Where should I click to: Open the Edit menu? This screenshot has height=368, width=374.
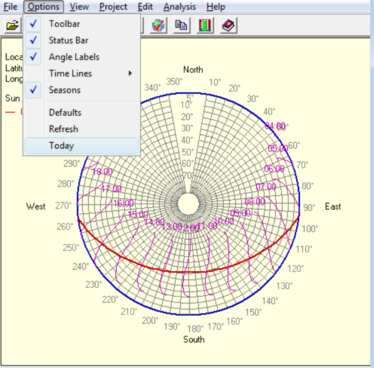(x=145, y=7)
